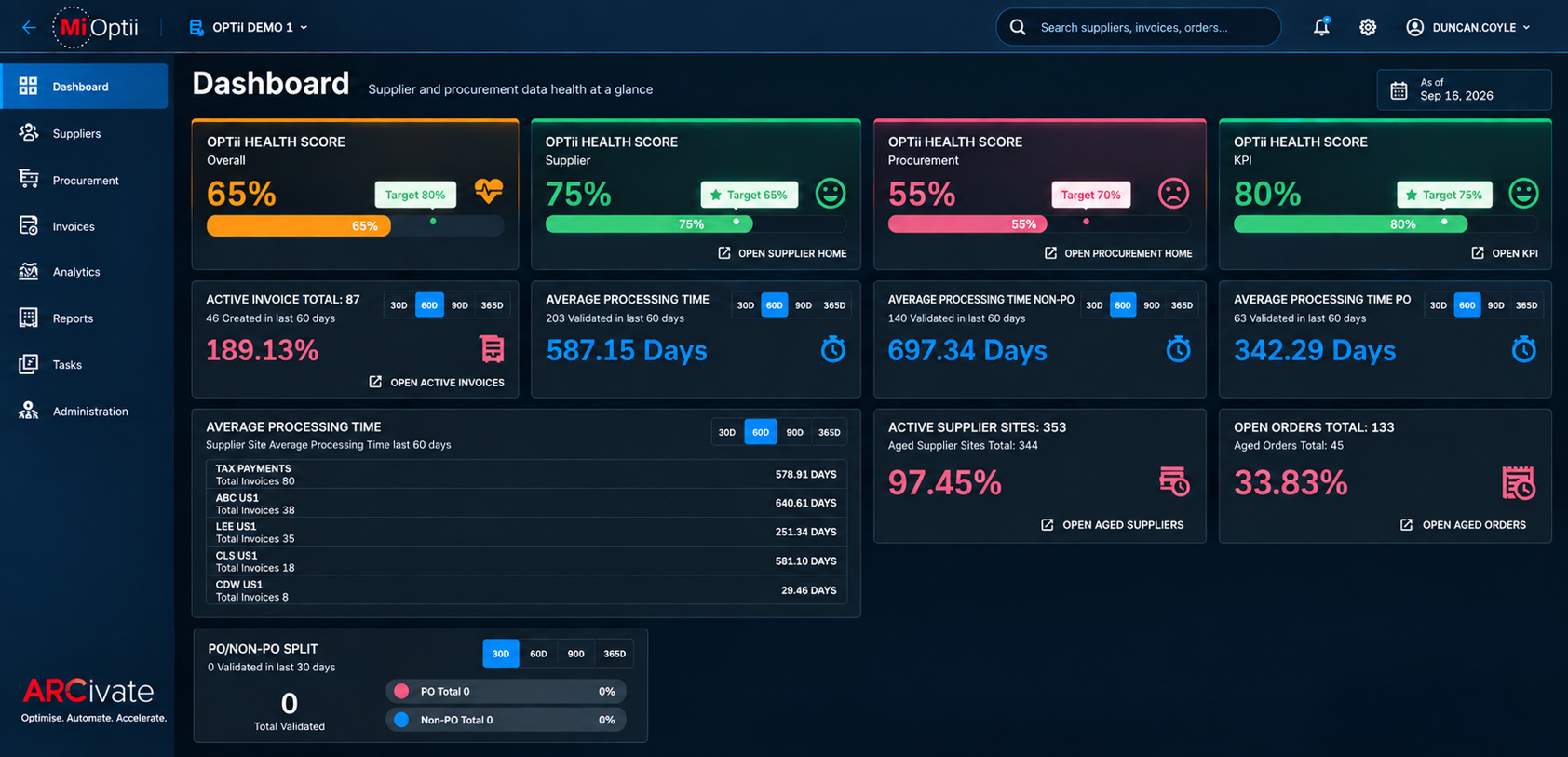
Task: Select 90D on 587.15 Days processing card
Action: (x=804, y=305)
